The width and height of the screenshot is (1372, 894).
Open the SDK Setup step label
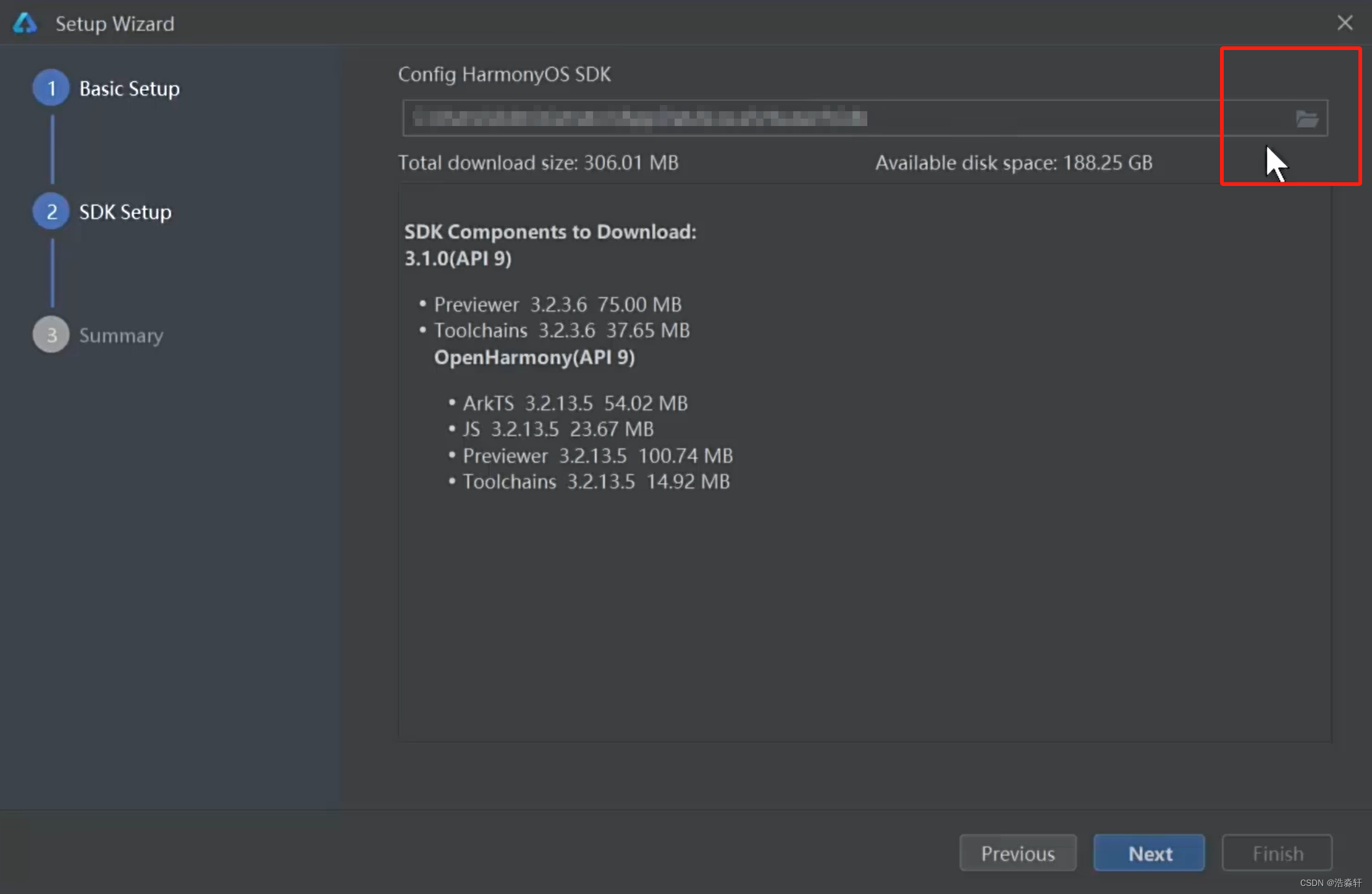click(125, 212)
